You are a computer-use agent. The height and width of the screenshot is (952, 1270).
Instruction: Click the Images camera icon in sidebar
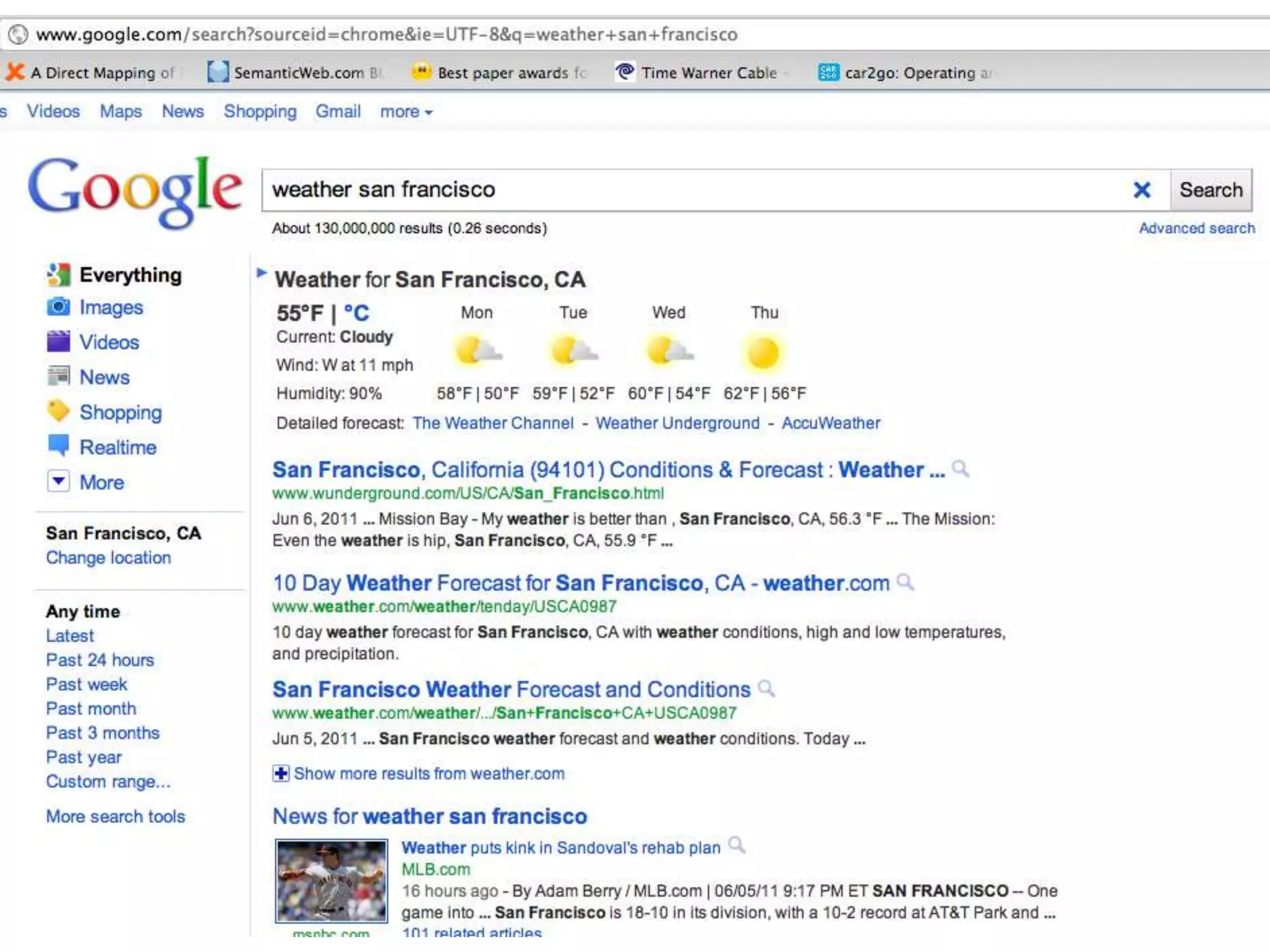click(x=58, y=307)
